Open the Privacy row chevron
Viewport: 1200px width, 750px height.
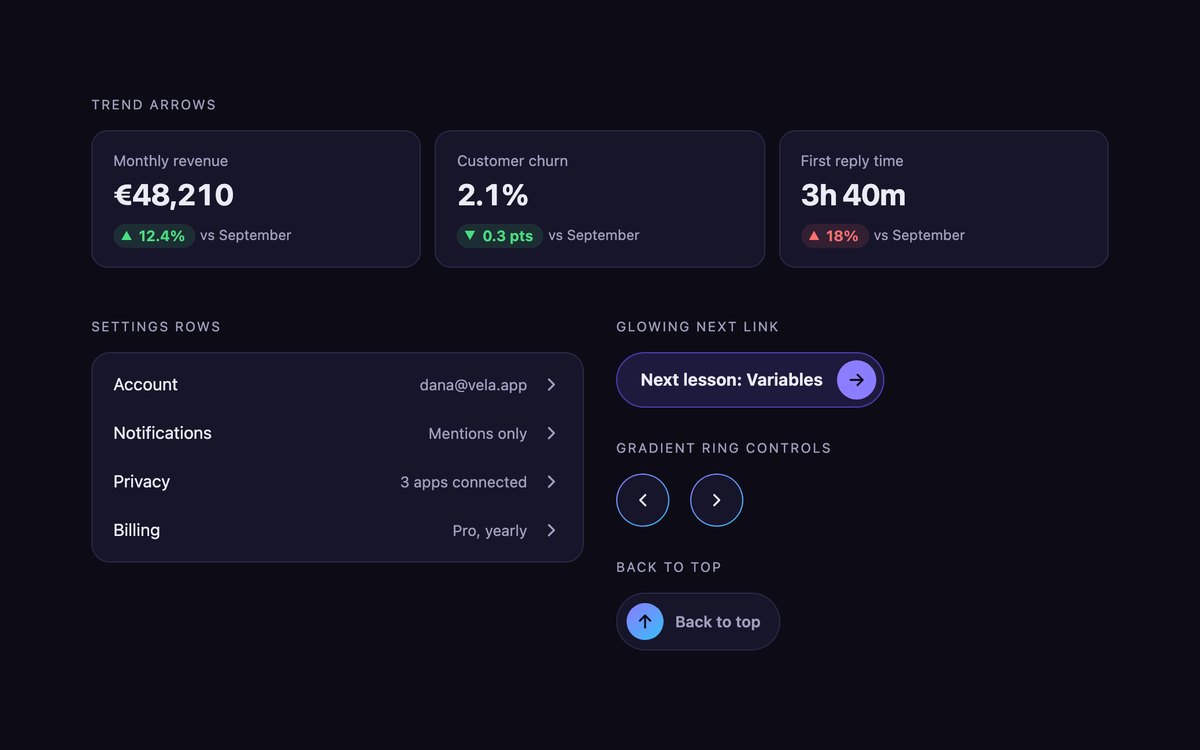(551, 482)
